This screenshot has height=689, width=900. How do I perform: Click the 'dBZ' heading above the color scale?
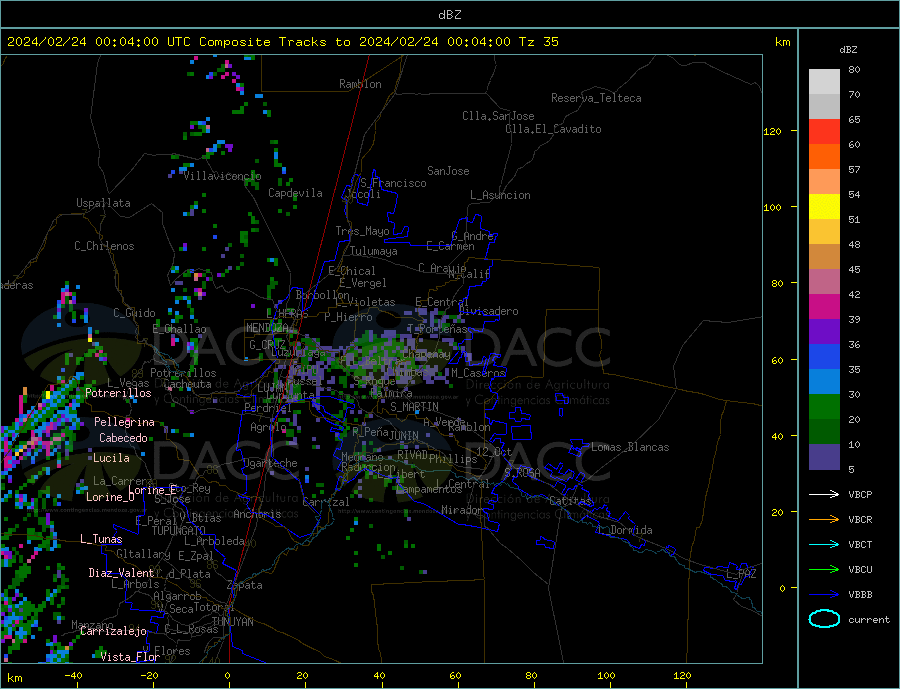(848, 50)
